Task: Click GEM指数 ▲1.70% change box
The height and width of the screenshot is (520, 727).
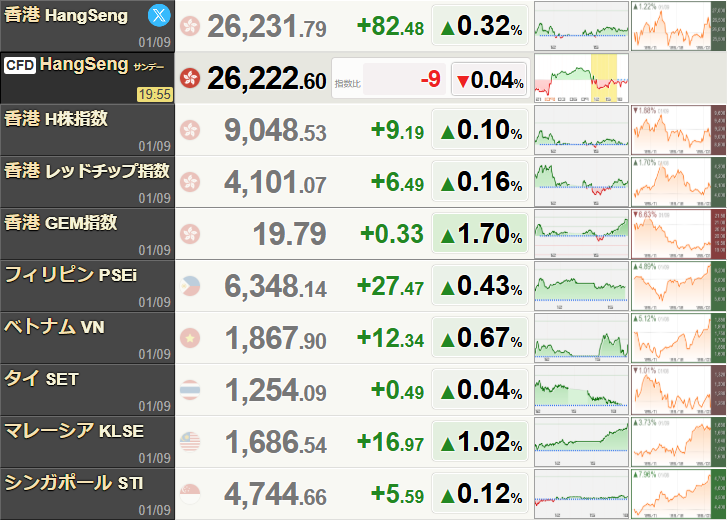Action: (x=480, y=233)
